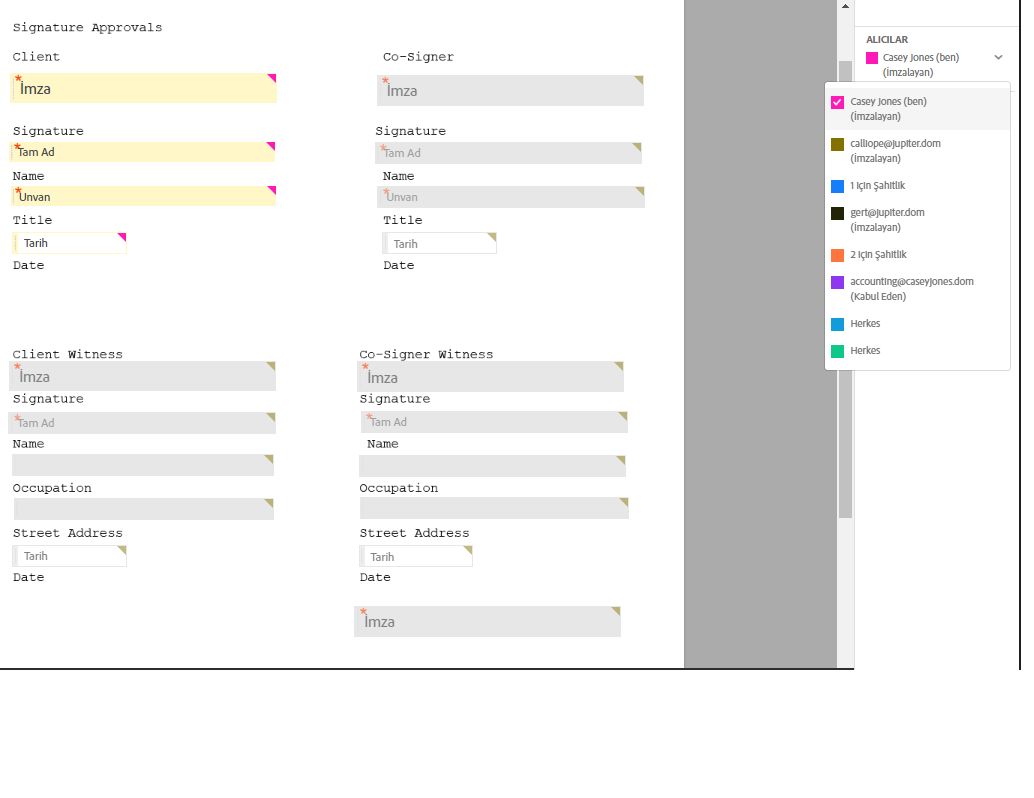Choose accounting@caseyjones.dom (Kabul Eden) entry
1034x798 pixels.
[x=917, y=289]
